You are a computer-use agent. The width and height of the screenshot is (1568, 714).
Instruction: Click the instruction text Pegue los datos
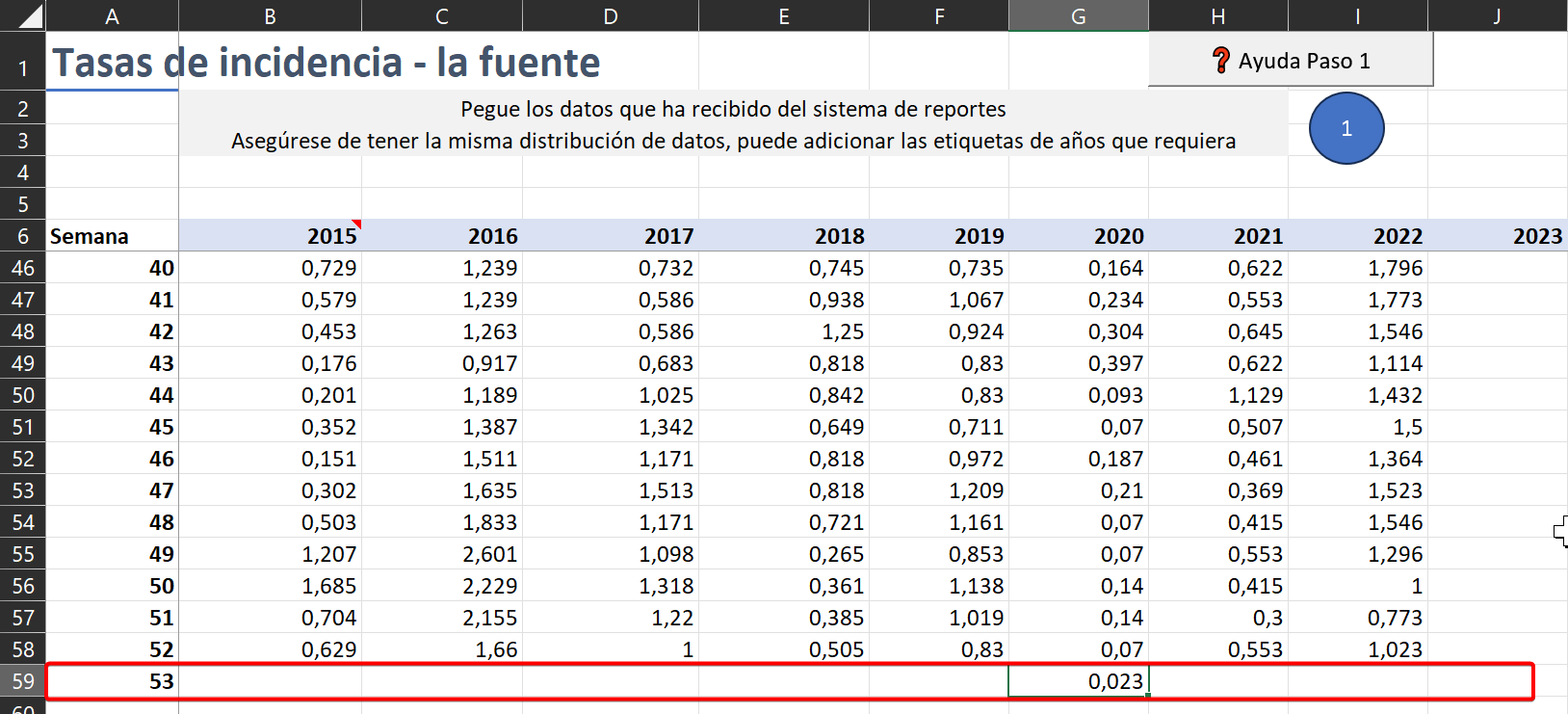tap(733, 109)
